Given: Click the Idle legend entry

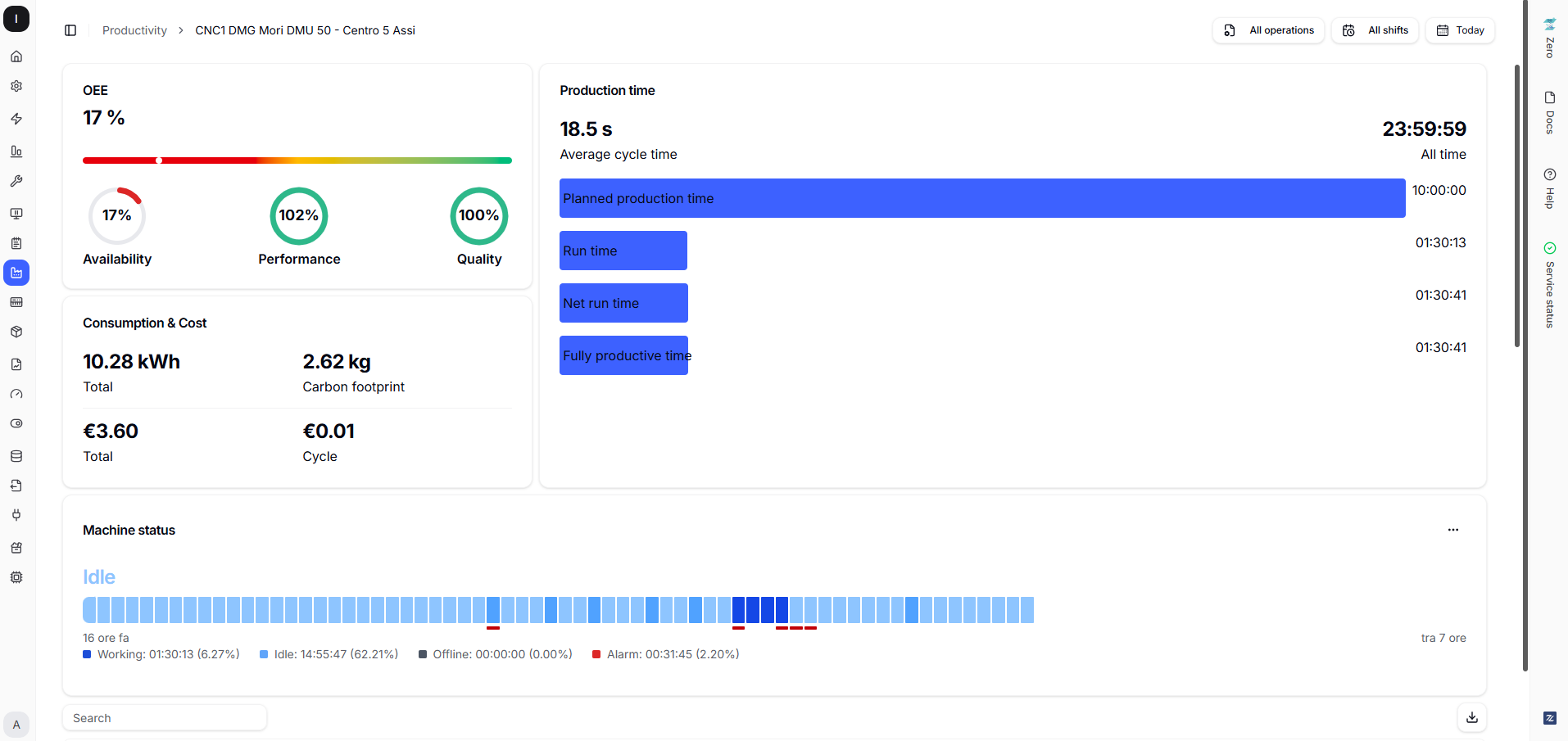Looking at the screenshot, I should pyautogui.click(x=329, y=654).
